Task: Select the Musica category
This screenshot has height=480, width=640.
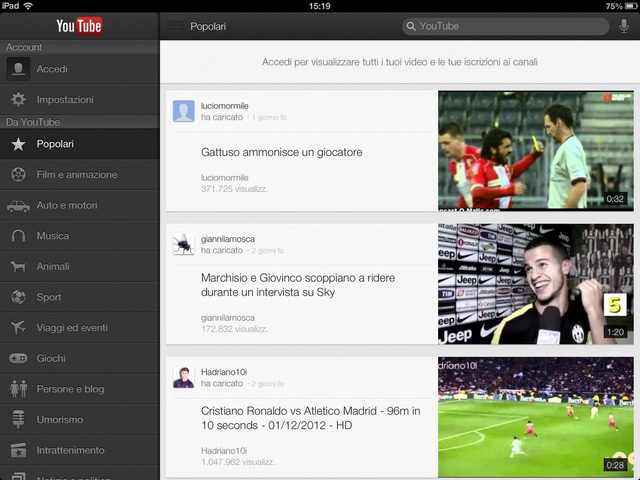Action: [x=80, y=236]
